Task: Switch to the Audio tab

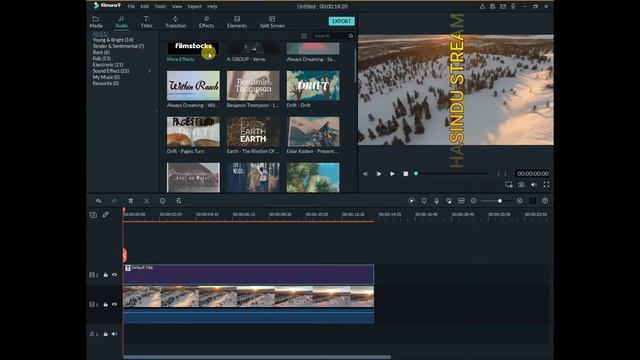Action: pyautogui.click(x=121, y=22)
